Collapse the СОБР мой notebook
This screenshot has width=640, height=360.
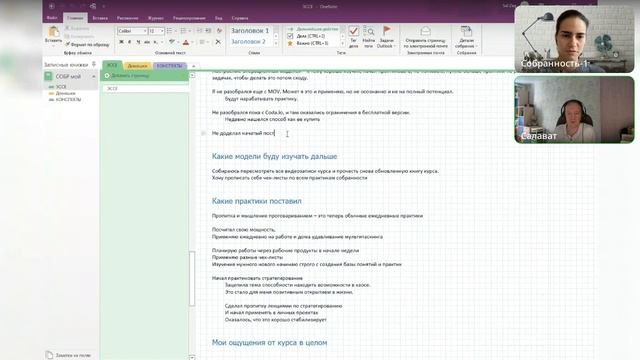point(93,77)
